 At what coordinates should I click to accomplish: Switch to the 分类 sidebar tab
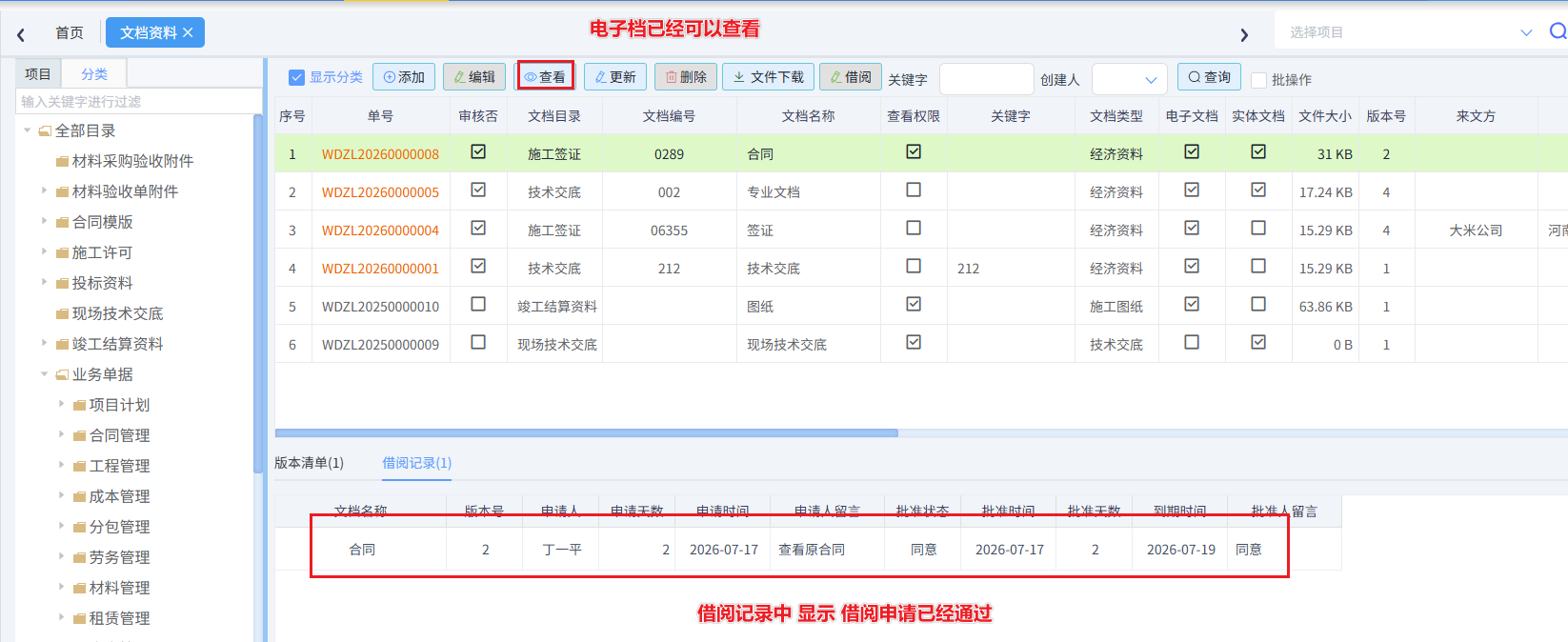pyautogui.click(x=94, y=73)
